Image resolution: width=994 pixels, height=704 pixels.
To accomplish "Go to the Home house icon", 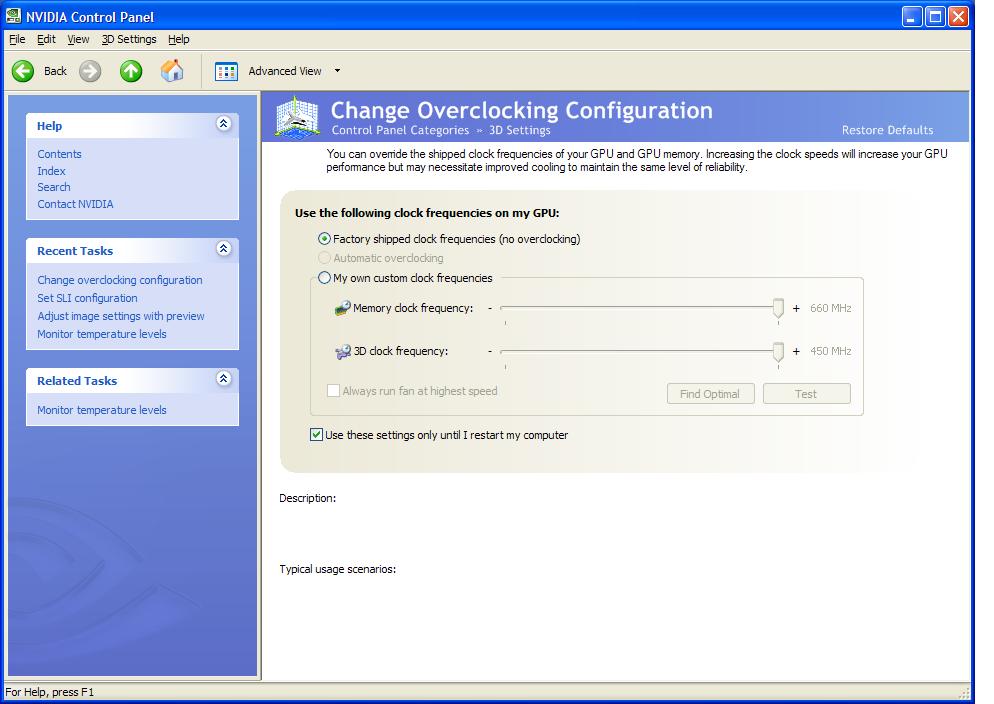I will (x=172, y=70).
